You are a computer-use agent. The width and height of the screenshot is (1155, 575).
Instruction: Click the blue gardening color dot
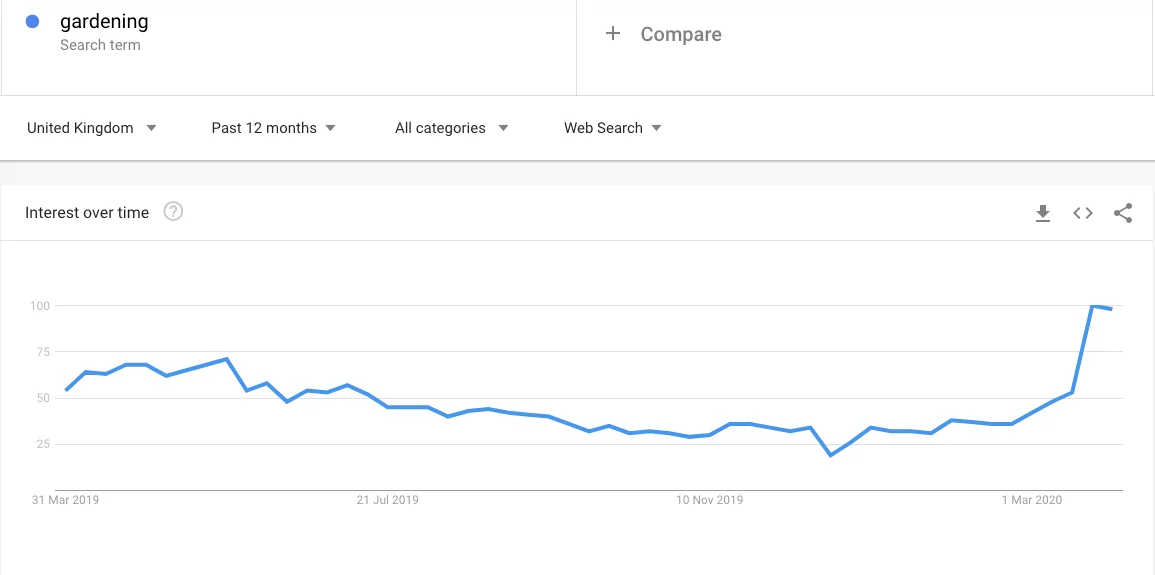[x=32, y=22]
